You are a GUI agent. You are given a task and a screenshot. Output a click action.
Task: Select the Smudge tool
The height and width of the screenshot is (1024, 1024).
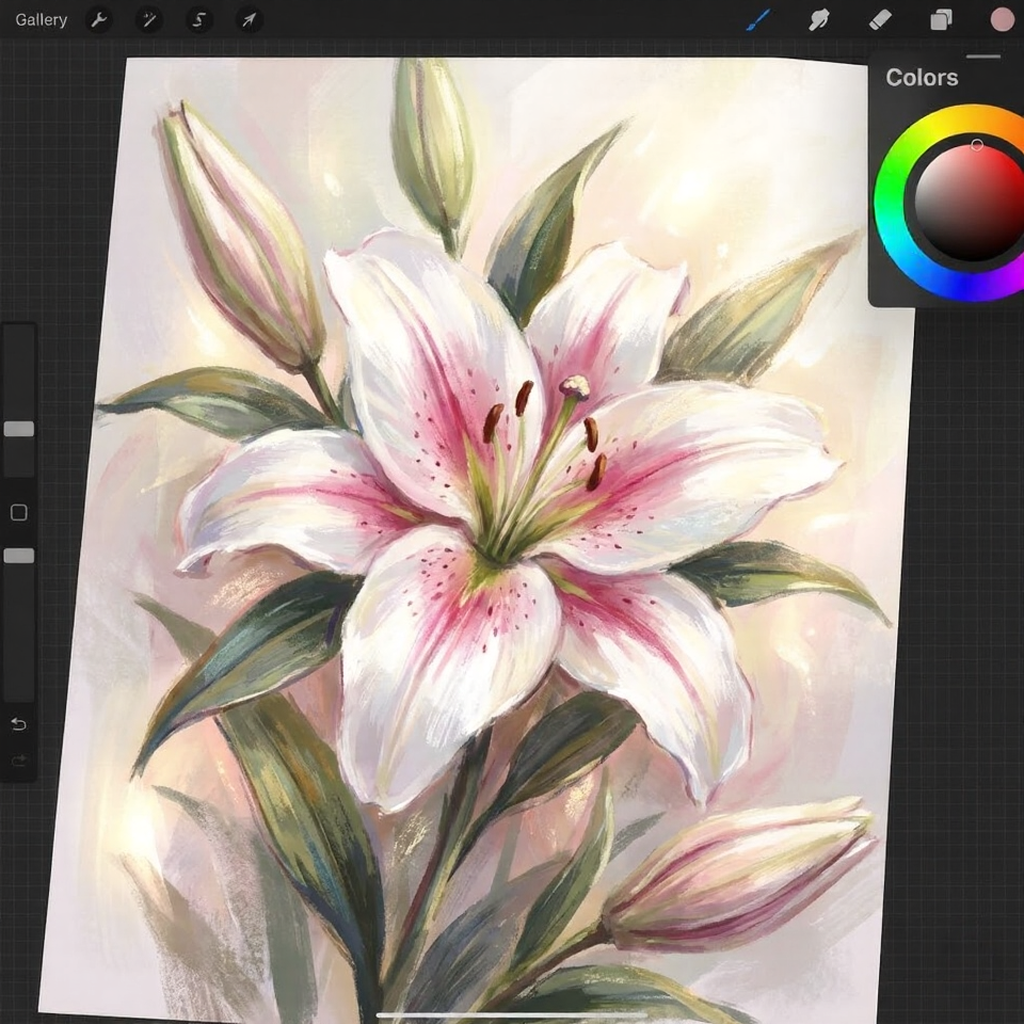point(818,20)
